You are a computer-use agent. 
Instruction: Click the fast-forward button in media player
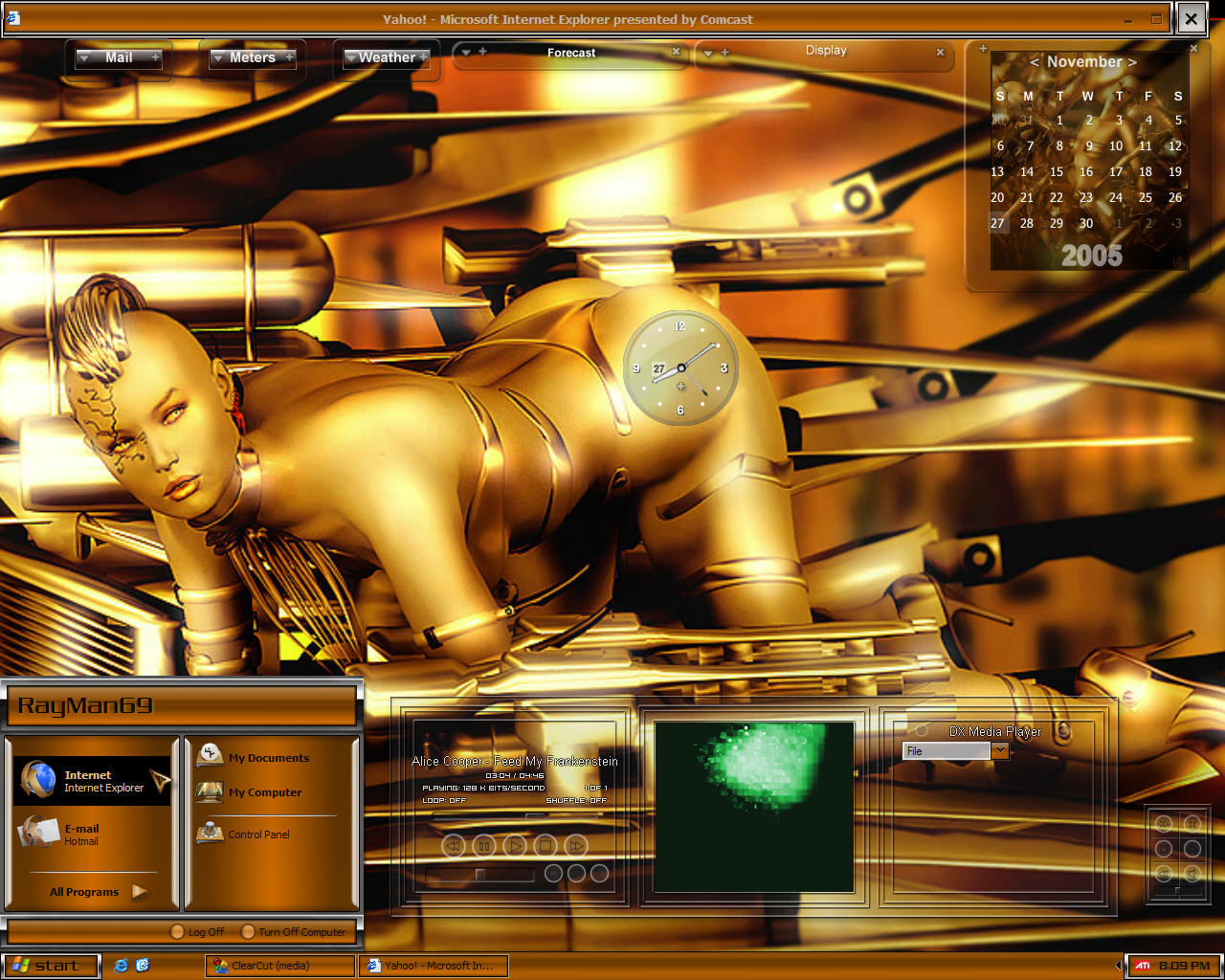576,846
